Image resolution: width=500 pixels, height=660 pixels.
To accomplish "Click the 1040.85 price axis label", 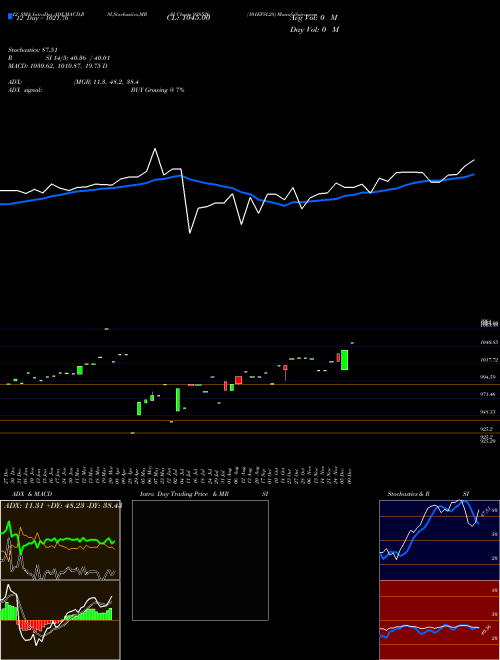I will 489,343.
